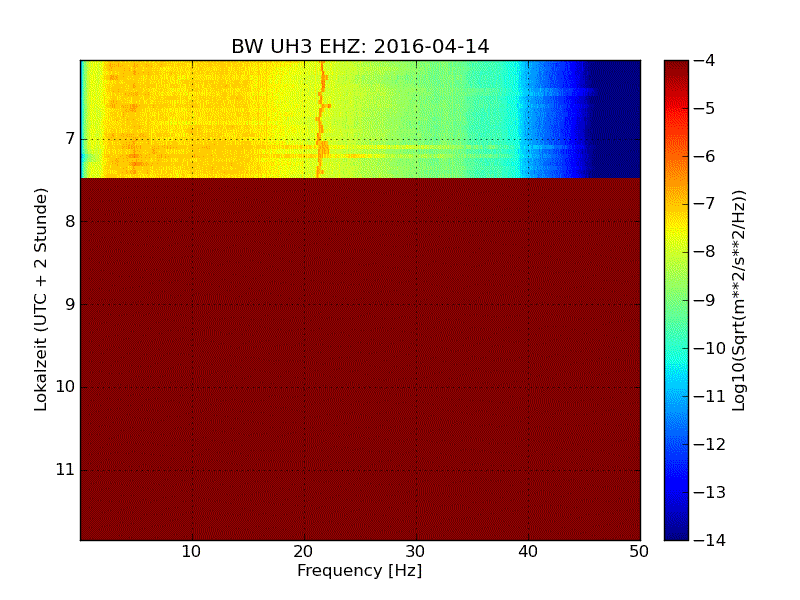The image size is (800, 600).
Task: Click the 'Frequency [Hz]' axis label
Action: coord(360,570)
